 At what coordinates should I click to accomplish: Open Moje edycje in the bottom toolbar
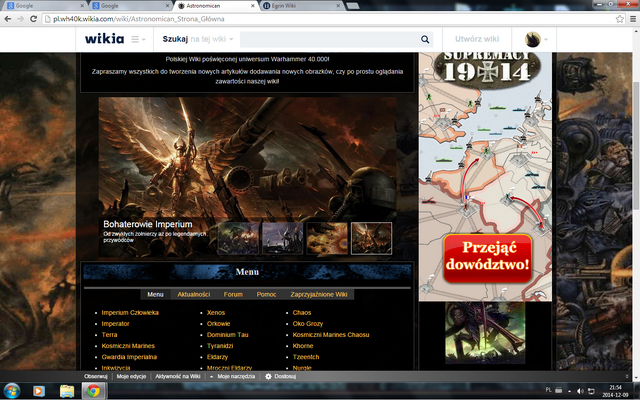[131, 376]
